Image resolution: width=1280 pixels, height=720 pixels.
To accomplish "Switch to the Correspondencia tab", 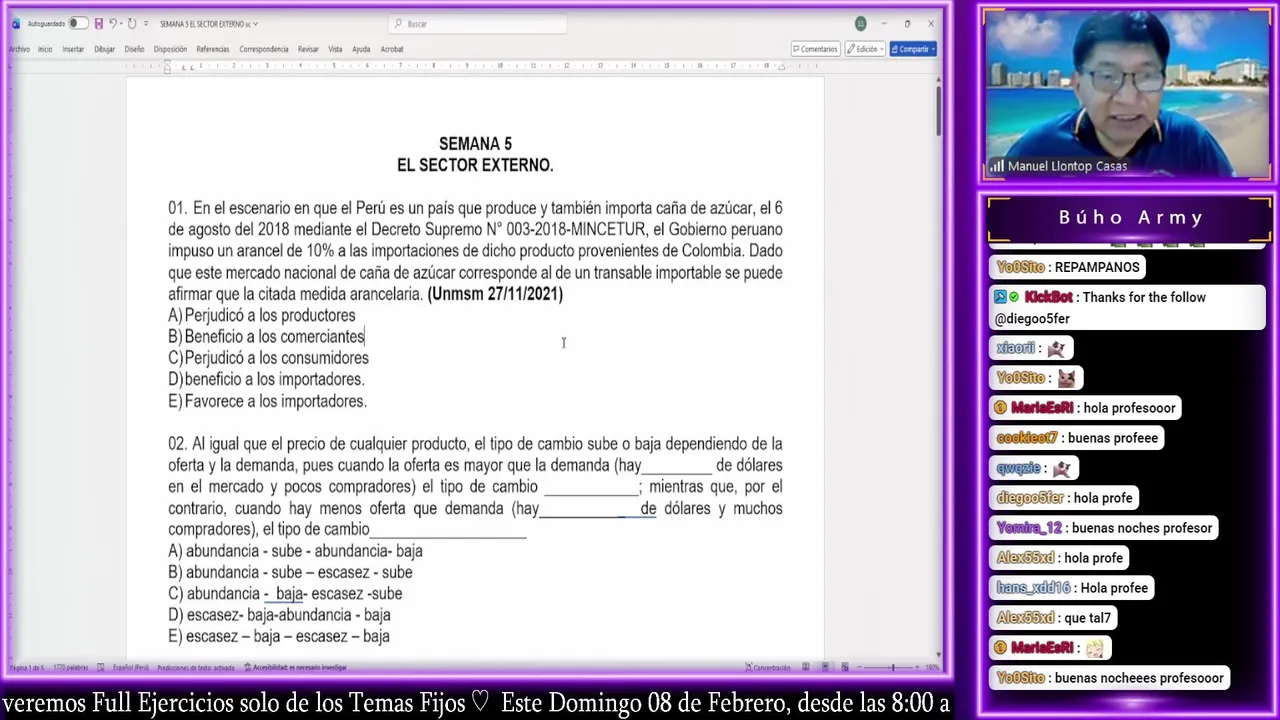I will tap(264, 49).
